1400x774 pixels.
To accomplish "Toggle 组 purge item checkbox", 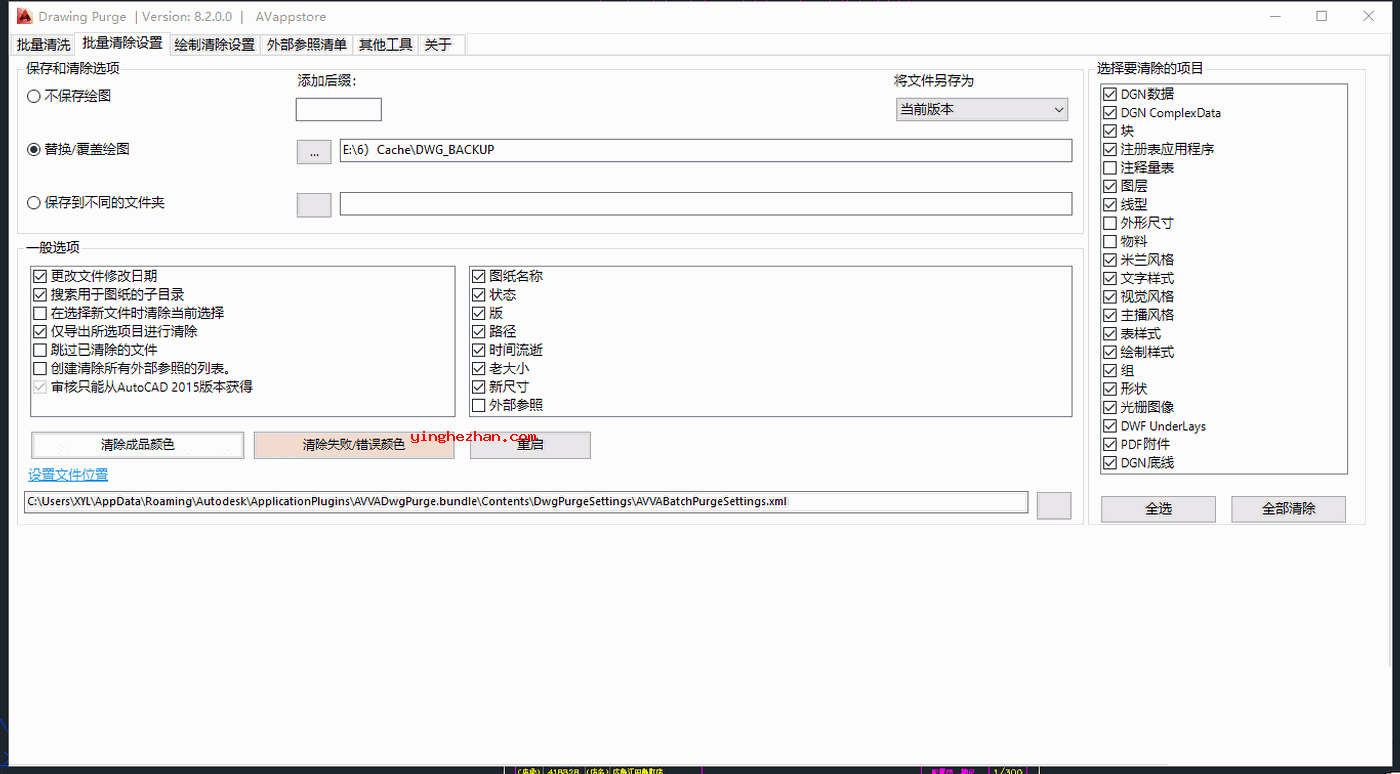I will coord(1110,370).
